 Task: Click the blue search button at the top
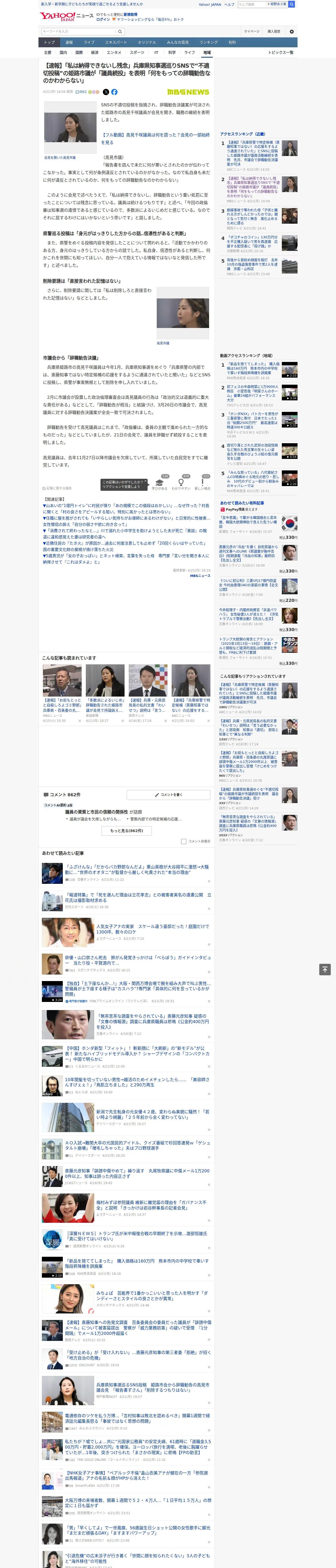(x=292, y=4)
